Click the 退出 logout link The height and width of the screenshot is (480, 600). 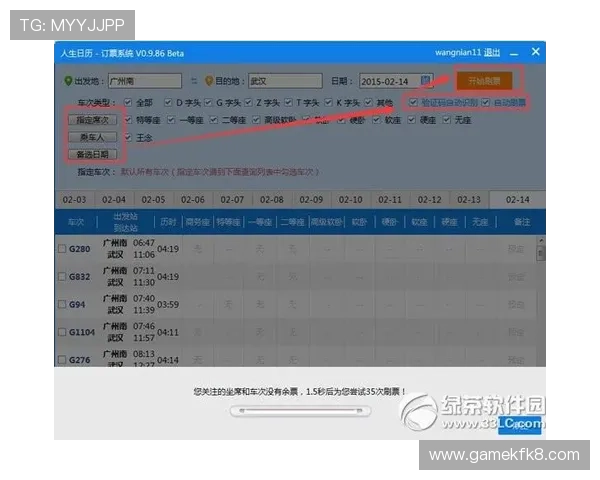point(492,52)
